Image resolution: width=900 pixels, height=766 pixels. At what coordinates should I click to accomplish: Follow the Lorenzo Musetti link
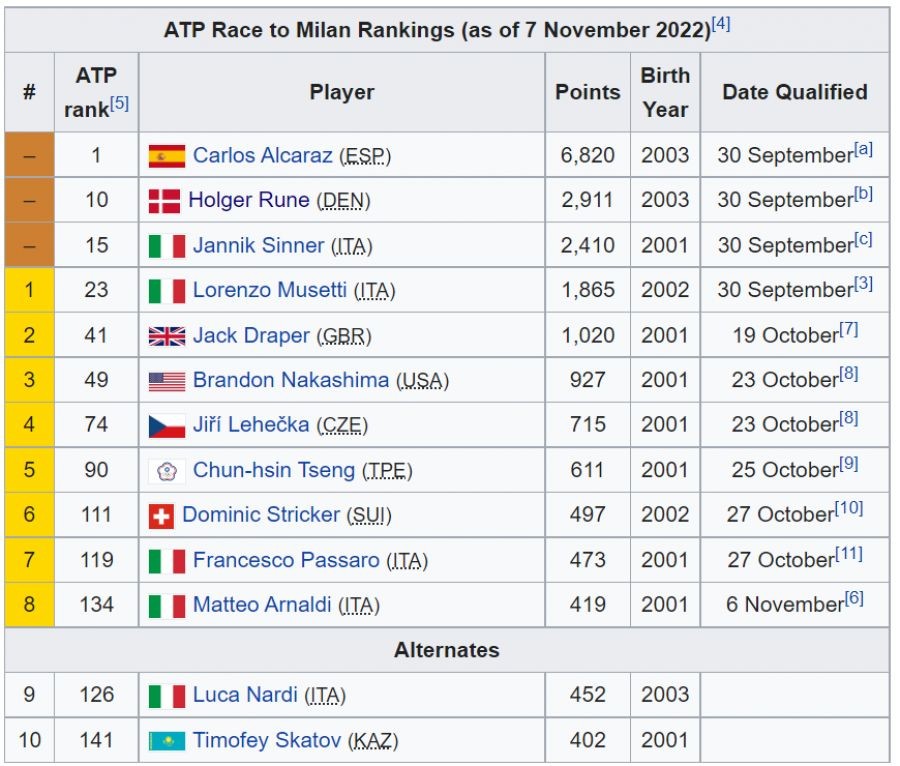(x=270, y=290)
